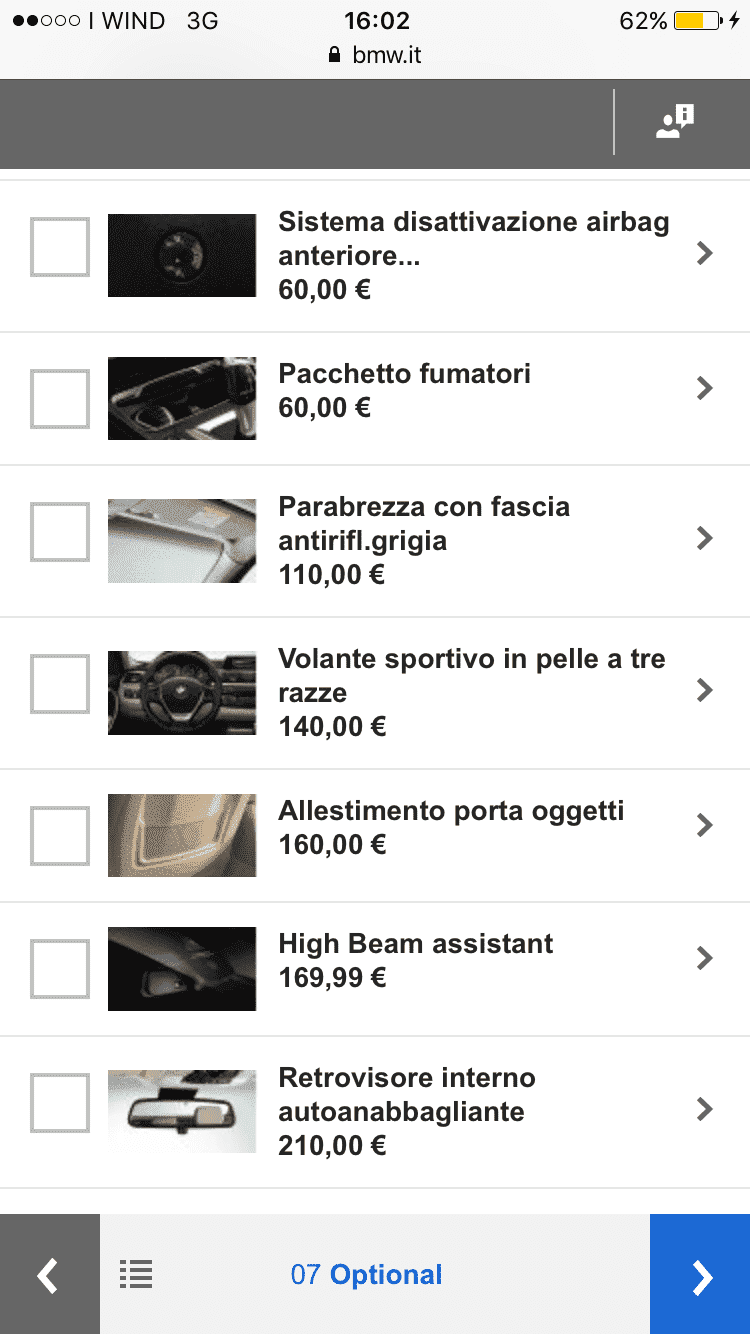
Task: Select the Pacchetto fumatori checkbox
Action: [60, 398]
